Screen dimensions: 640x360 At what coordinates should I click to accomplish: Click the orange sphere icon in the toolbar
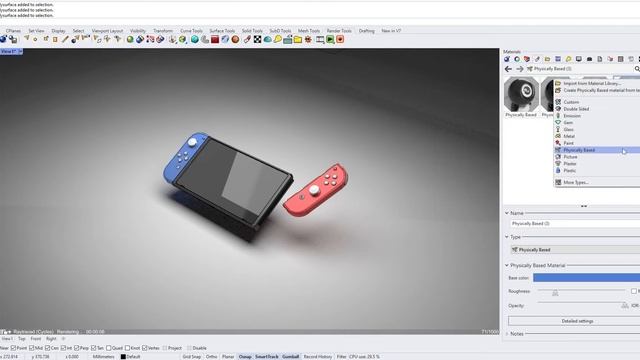coord(236,40)
